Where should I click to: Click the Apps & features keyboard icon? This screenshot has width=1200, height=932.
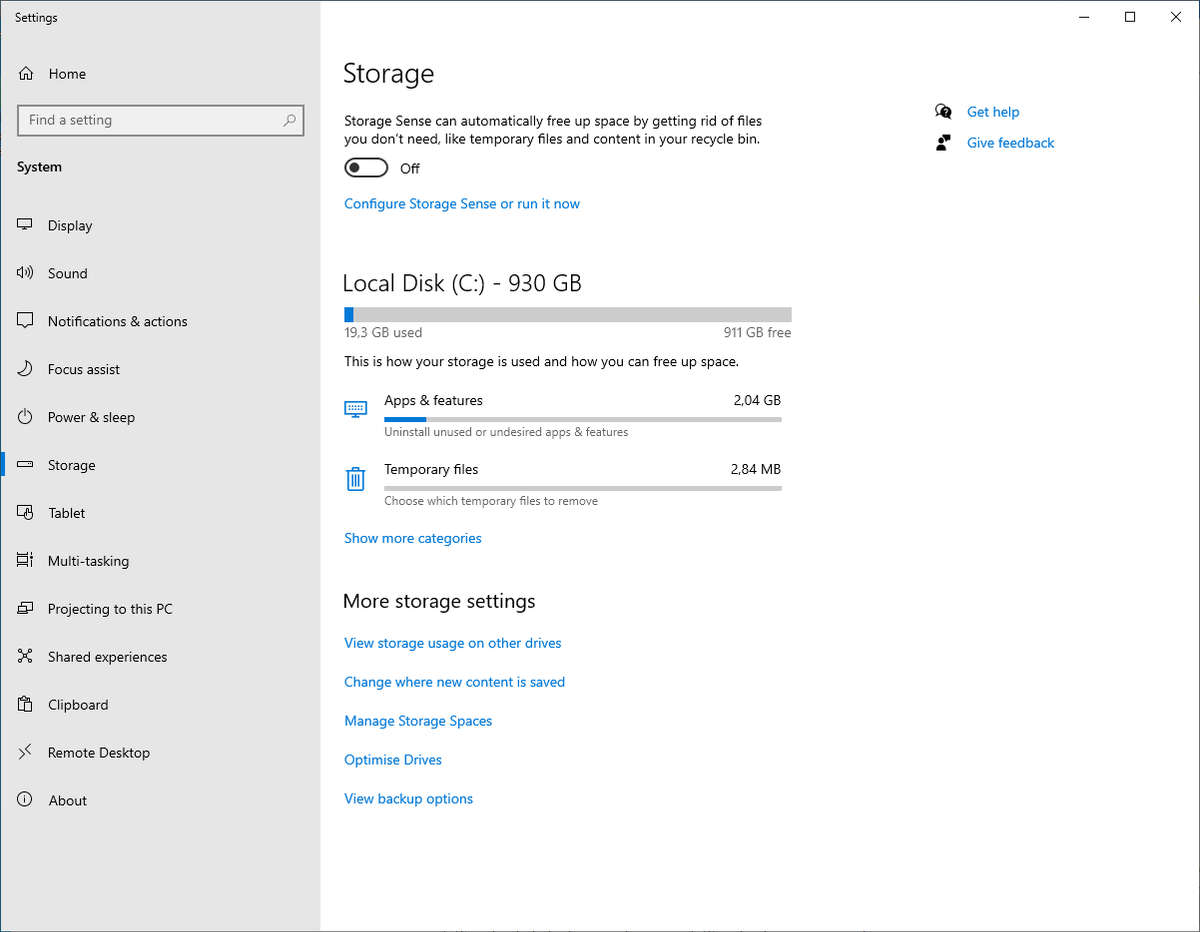355,409
